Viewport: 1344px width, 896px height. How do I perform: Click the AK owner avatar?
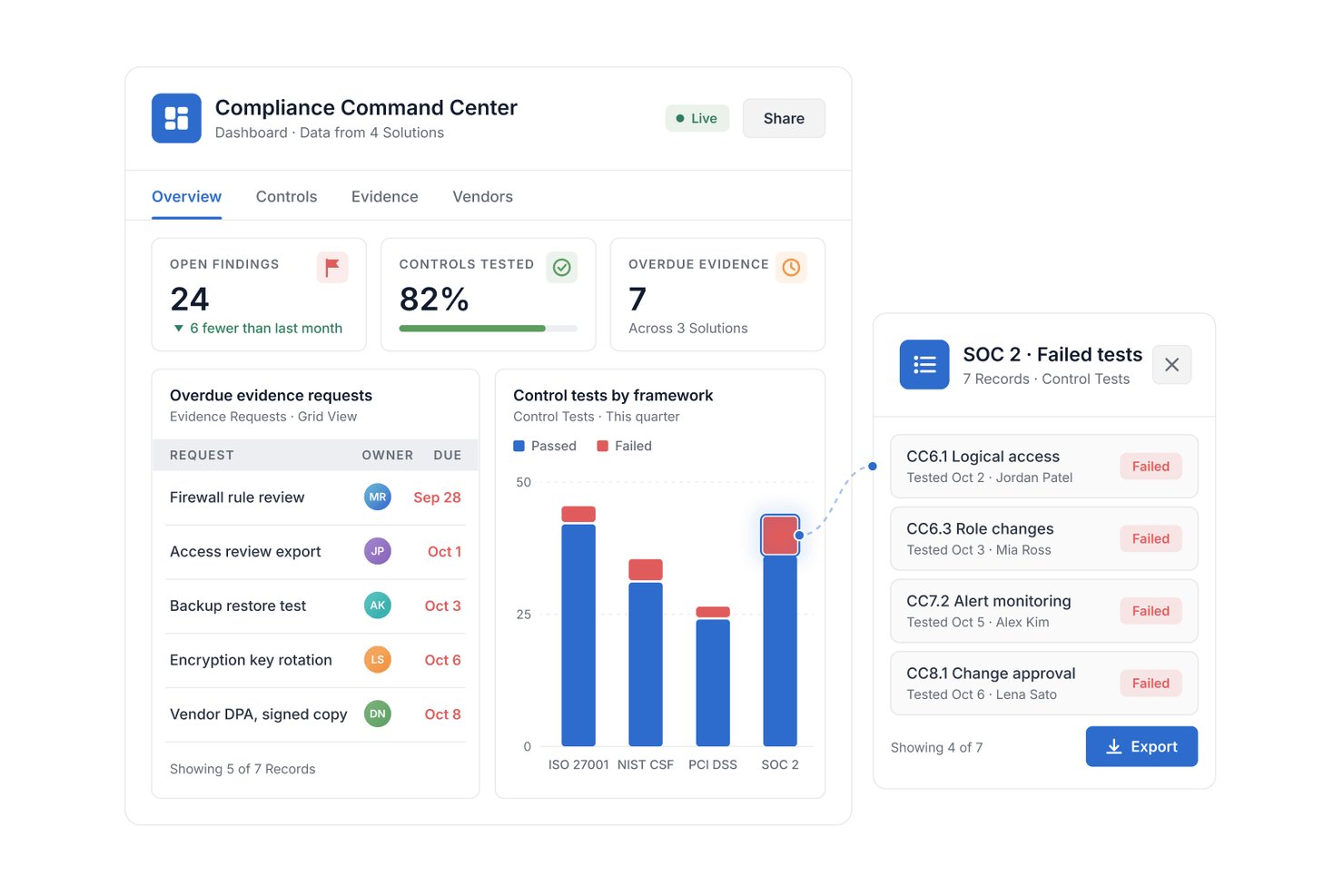tap(378, 606)
